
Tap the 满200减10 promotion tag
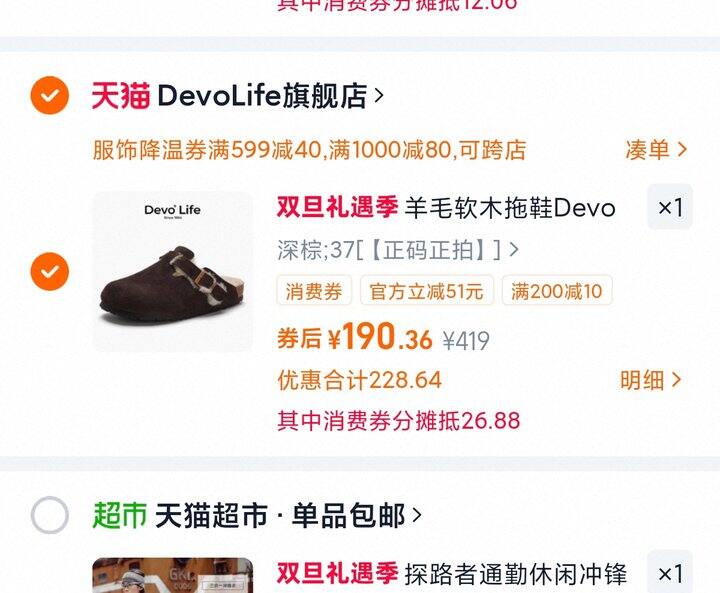click(557, 290)
